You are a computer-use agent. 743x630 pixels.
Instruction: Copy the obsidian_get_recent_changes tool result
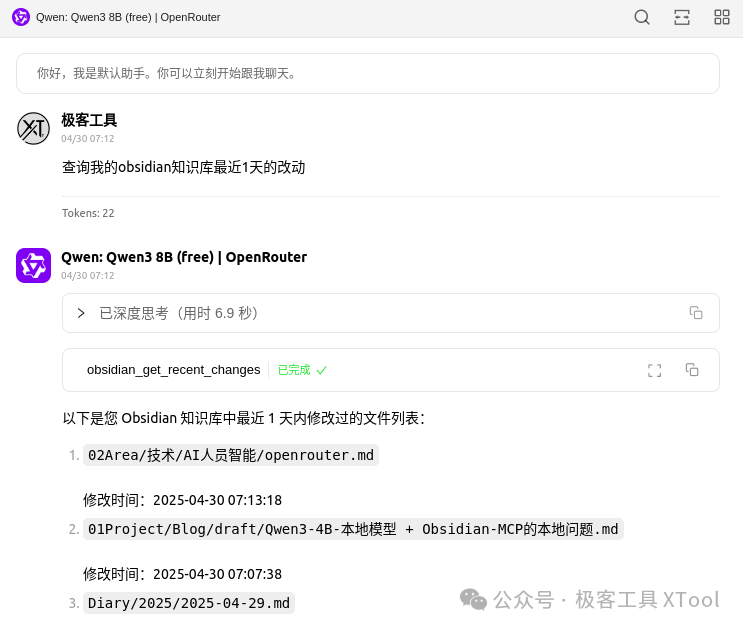692,369
